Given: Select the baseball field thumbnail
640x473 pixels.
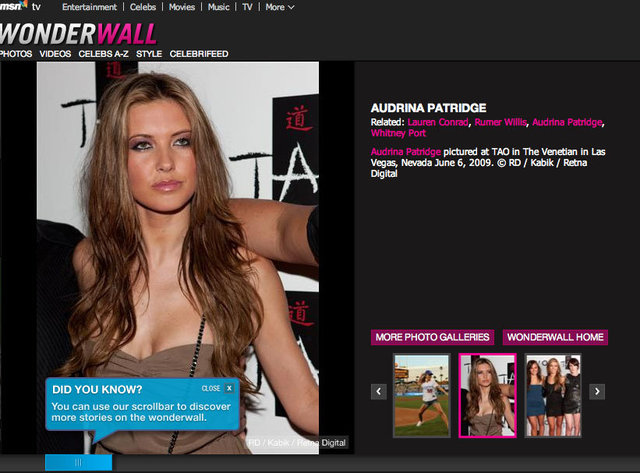Looking at the screenshot, I should coord(422,395).
